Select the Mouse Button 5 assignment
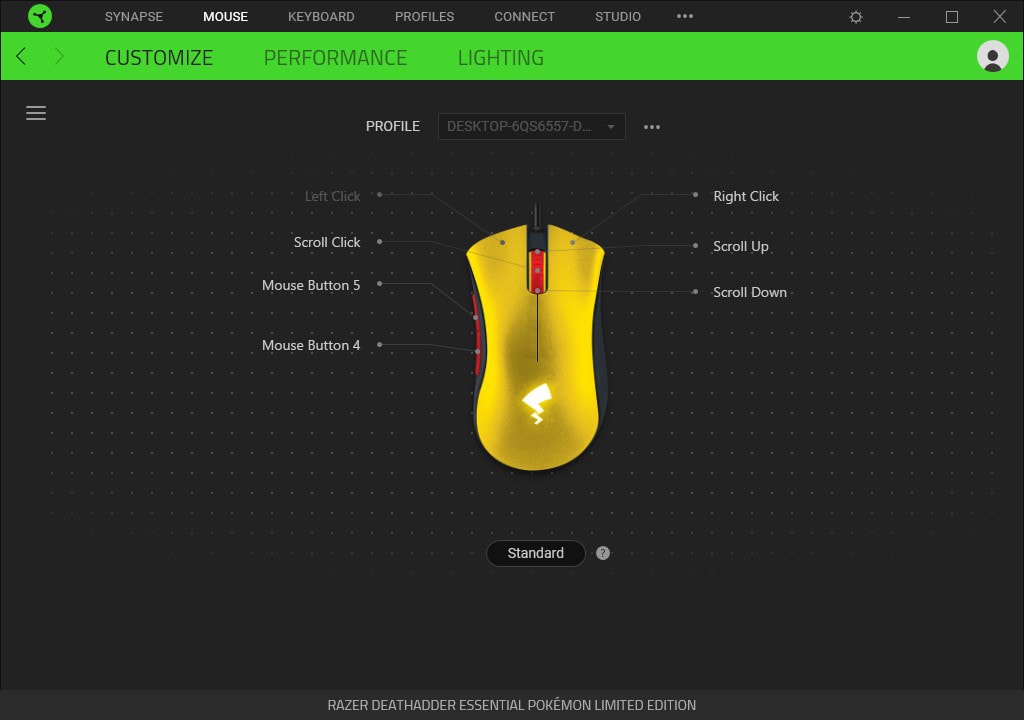 (x=311, y=286)
